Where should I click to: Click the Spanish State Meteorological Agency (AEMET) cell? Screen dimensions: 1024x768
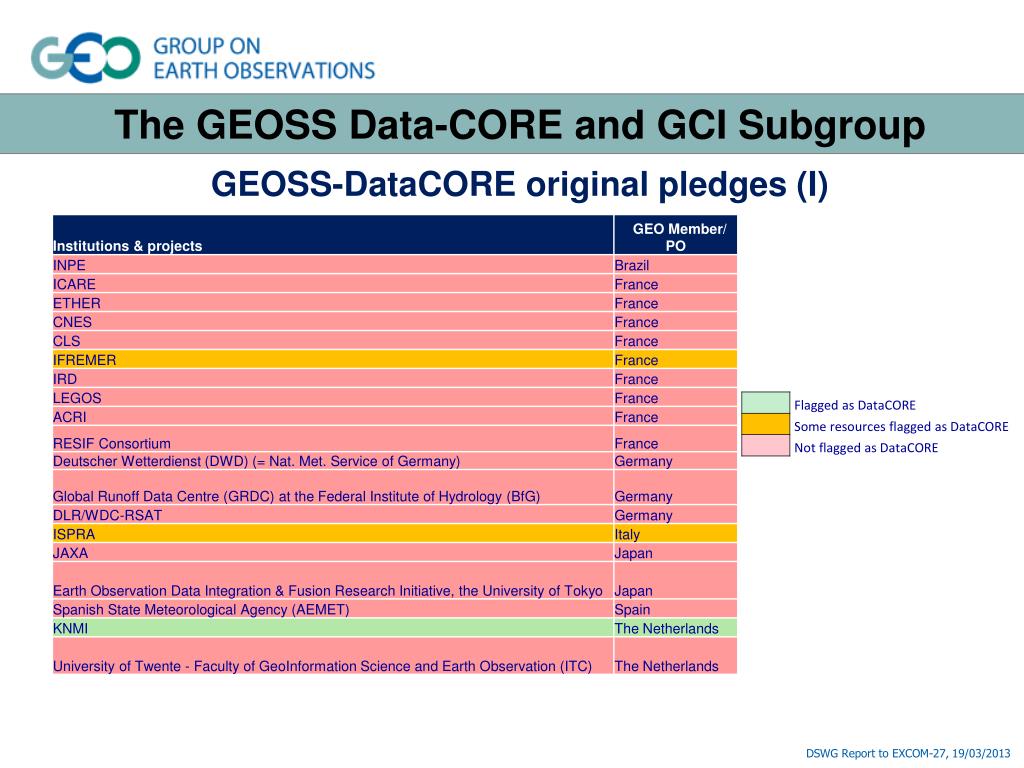333,609
